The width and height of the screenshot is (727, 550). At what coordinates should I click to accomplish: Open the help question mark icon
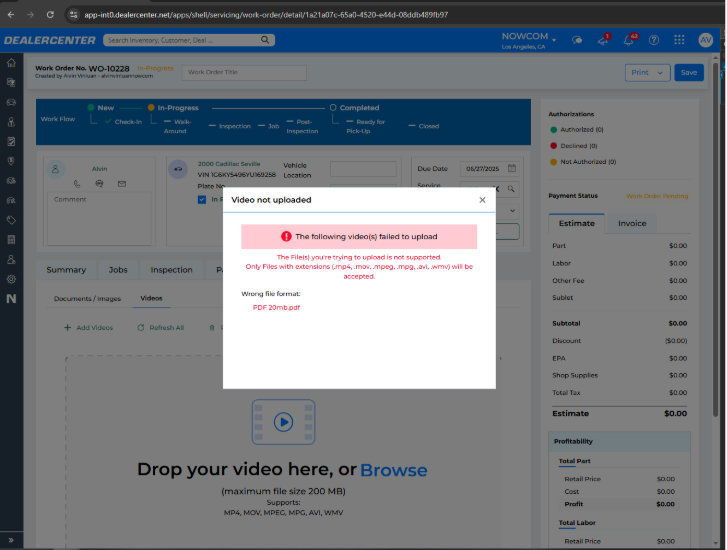point(654,40)
